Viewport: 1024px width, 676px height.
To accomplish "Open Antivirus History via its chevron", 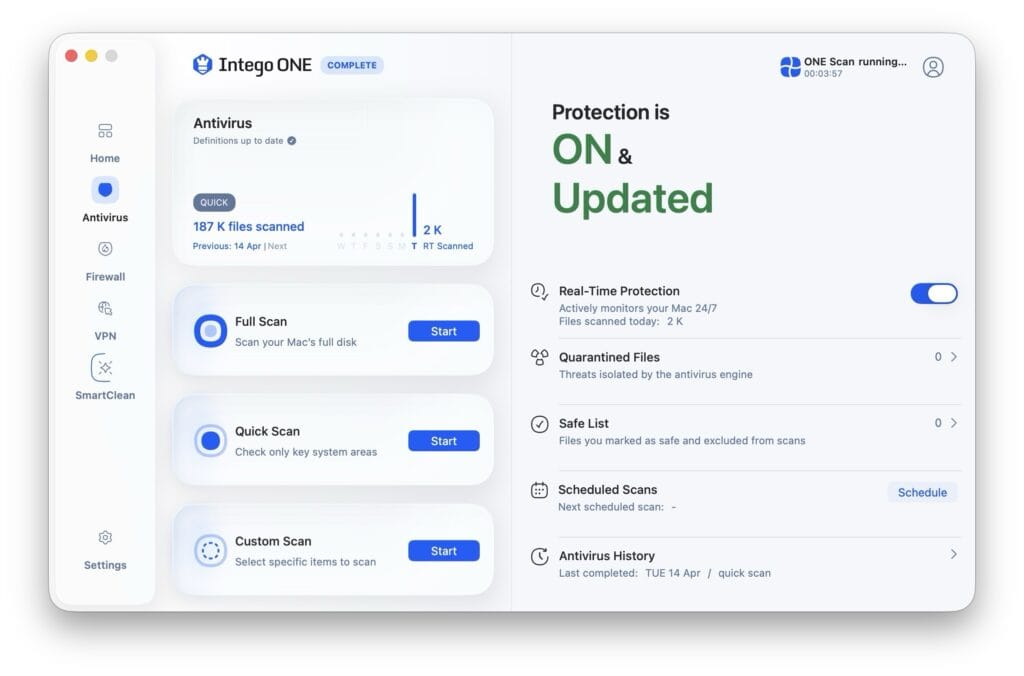I will point(951,554).
